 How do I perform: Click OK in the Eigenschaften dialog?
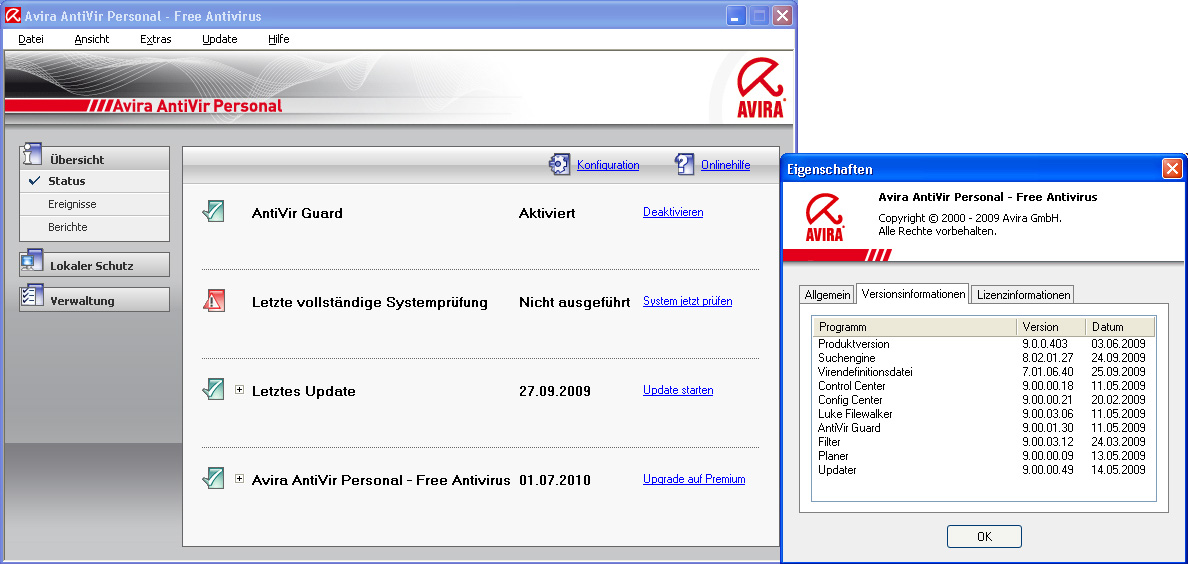984,536
